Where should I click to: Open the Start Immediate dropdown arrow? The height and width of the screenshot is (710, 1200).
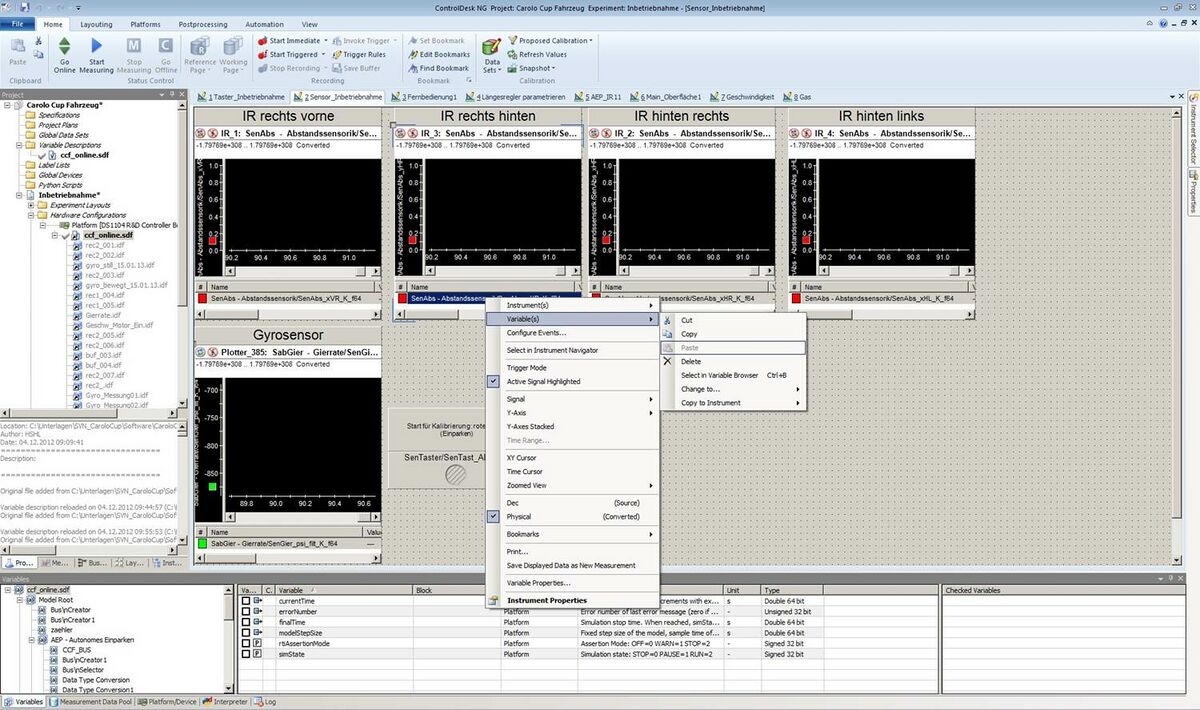pos(327,41)
